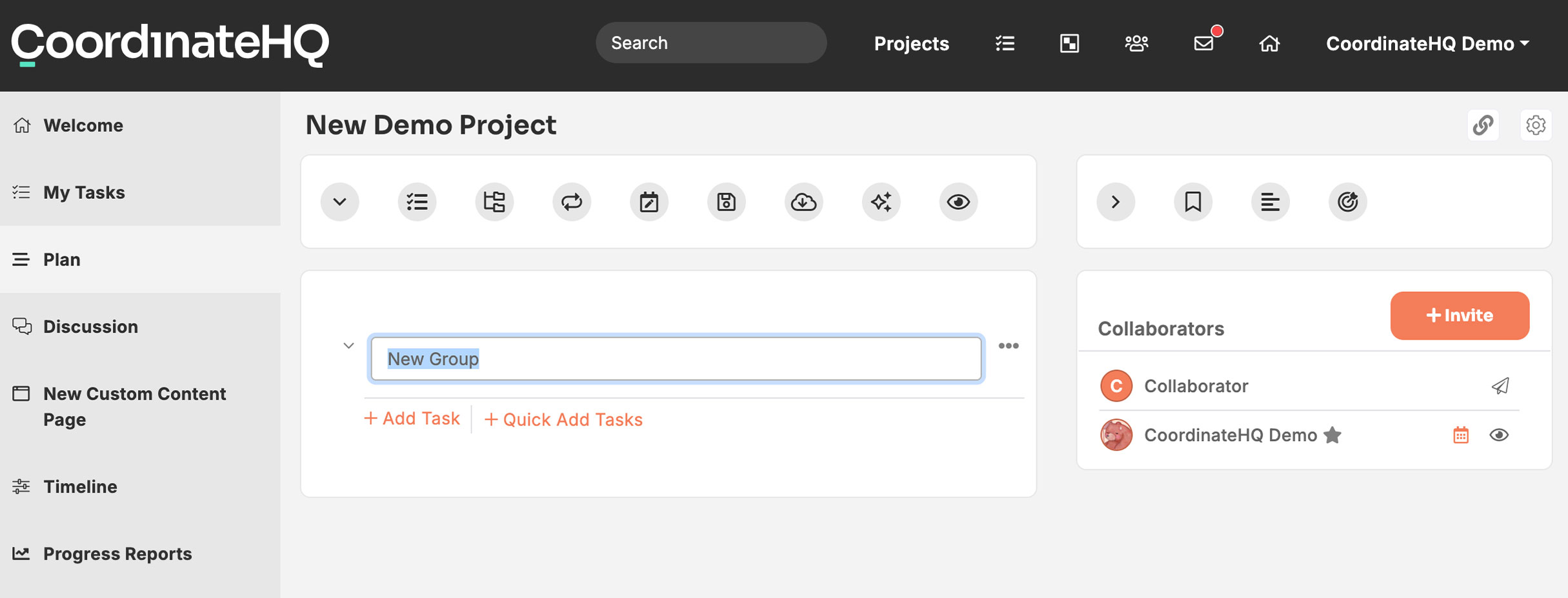
Task: Open Timeline in the sidebar
Action: pos(140,487)
